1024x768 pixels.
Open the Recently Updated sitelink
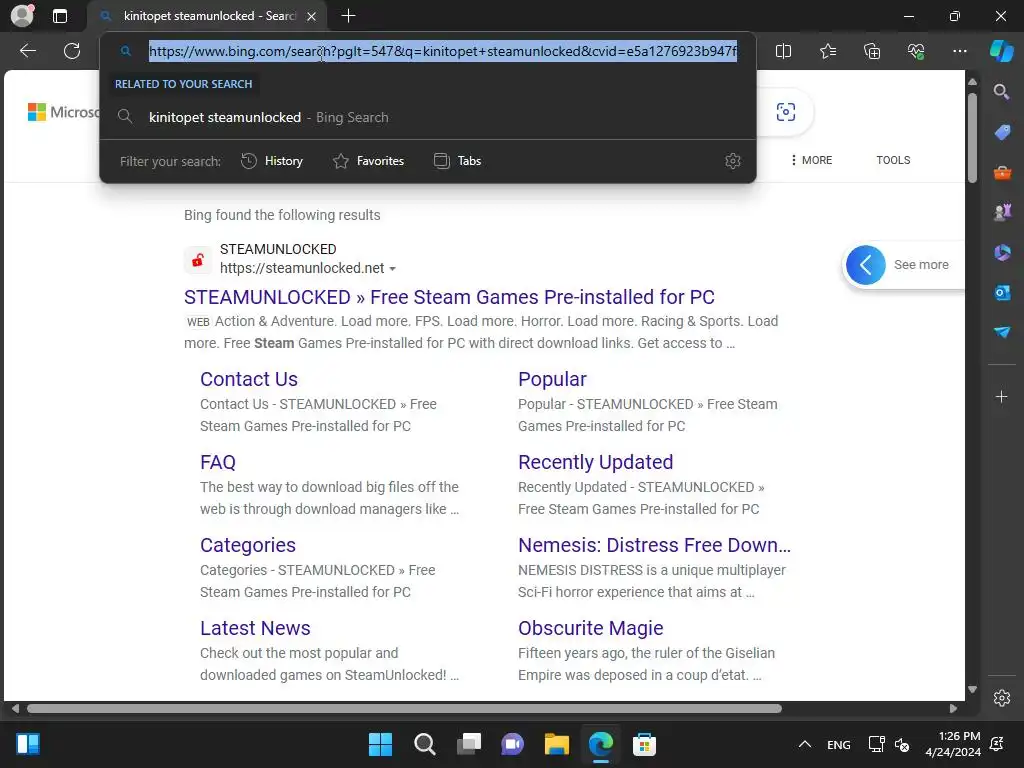[x=596, y=462]
